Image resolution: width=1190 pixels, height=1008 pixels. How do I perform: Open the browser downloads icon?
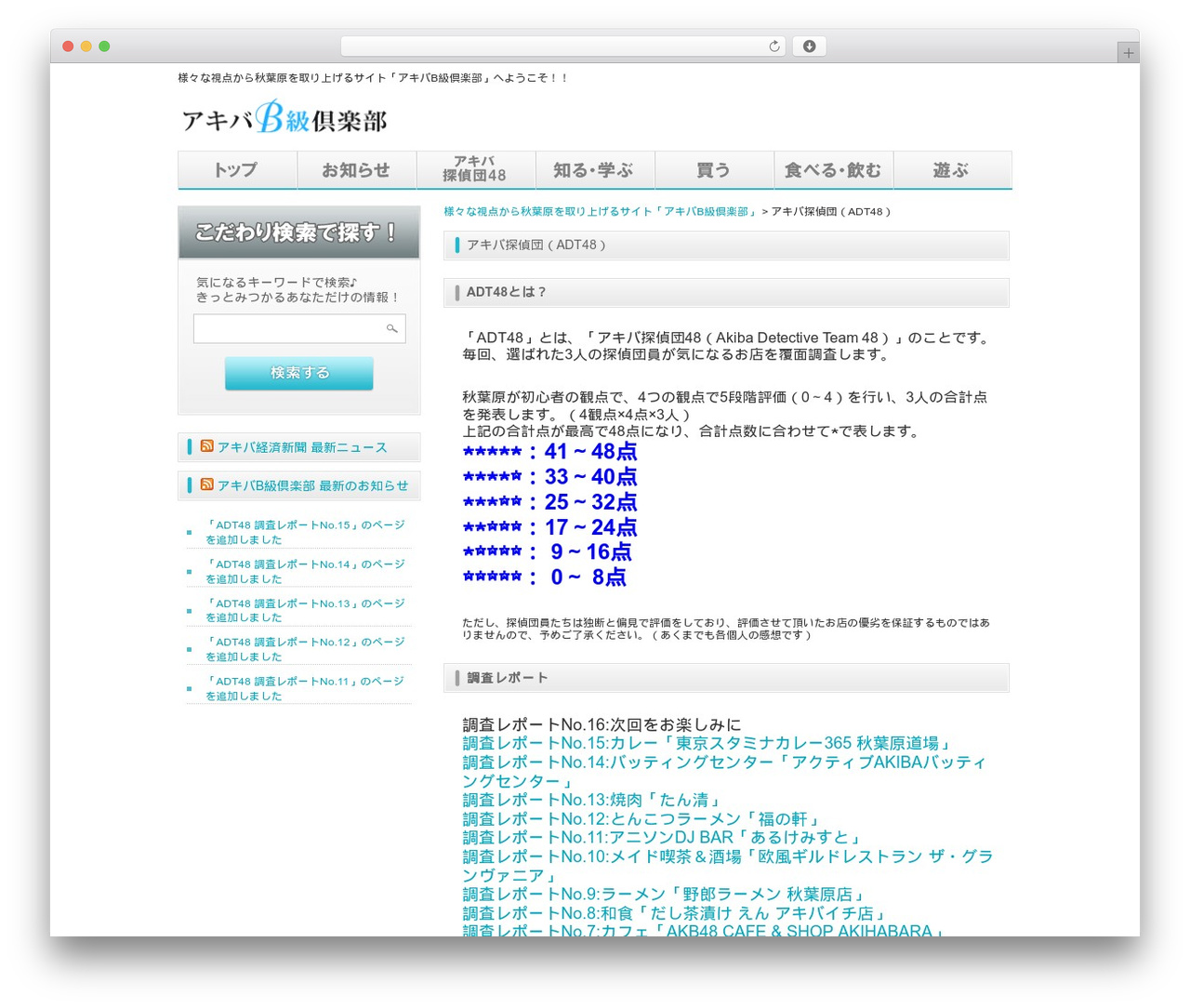coord(809,46)
